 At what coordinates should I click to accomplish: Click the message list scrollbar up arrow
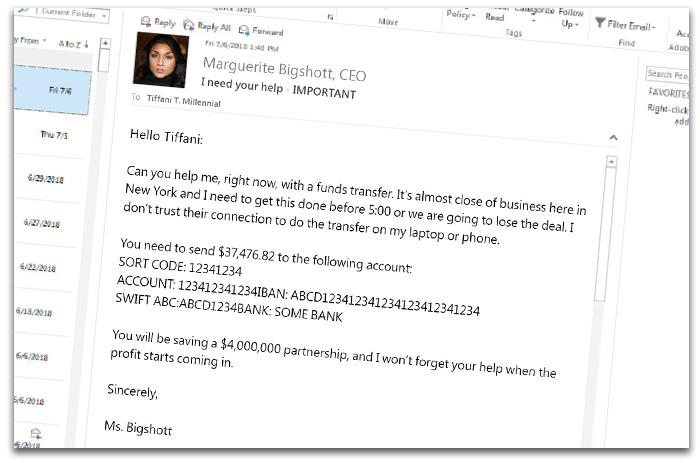coord(105,43)
